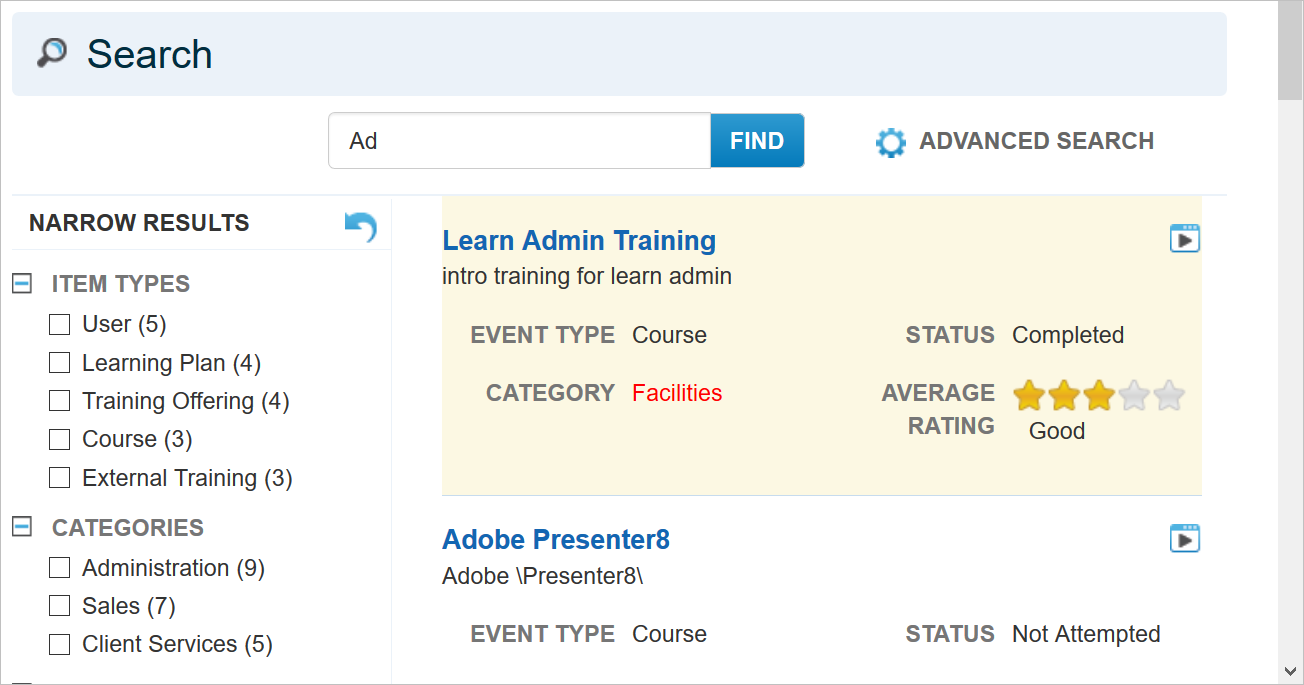Check the External Training filter
The image size is (1304, 685).
pyautogui.click(x=59, y=477)
